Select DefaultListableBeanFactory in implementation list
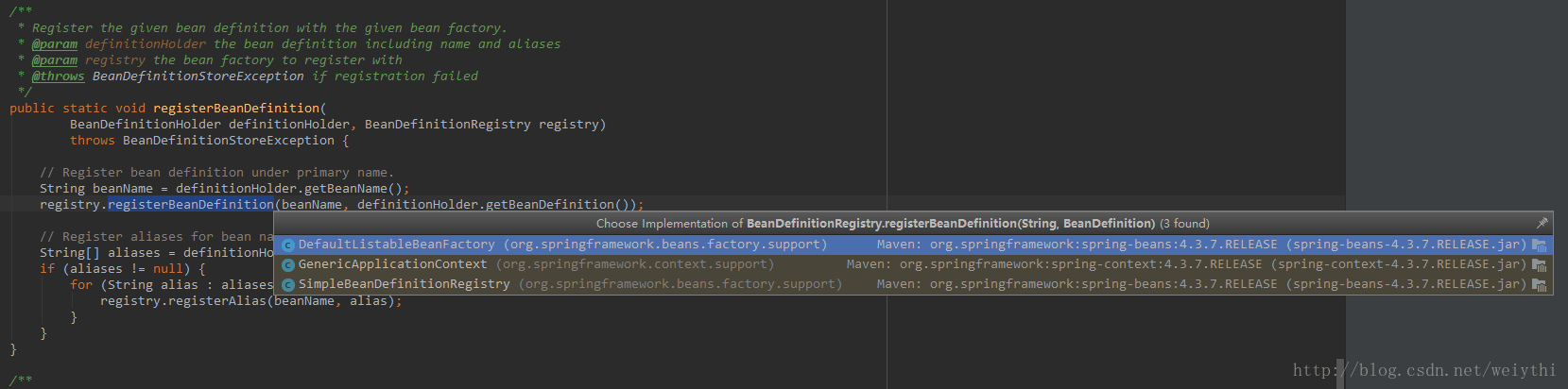Viewport: 1568px width, 389px height. click(913, 245)
